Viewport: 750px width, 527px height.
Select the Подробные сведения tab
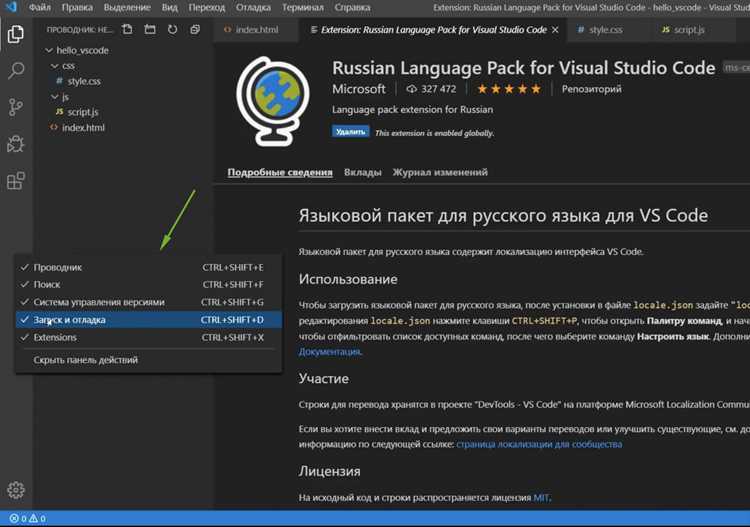pos(280,172)
